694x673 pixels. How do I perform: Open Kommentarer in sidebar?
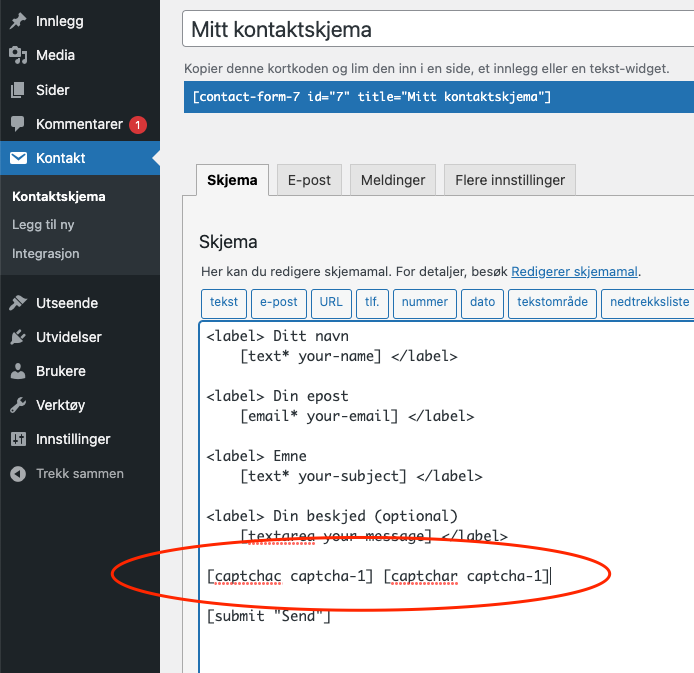point(80,124)
